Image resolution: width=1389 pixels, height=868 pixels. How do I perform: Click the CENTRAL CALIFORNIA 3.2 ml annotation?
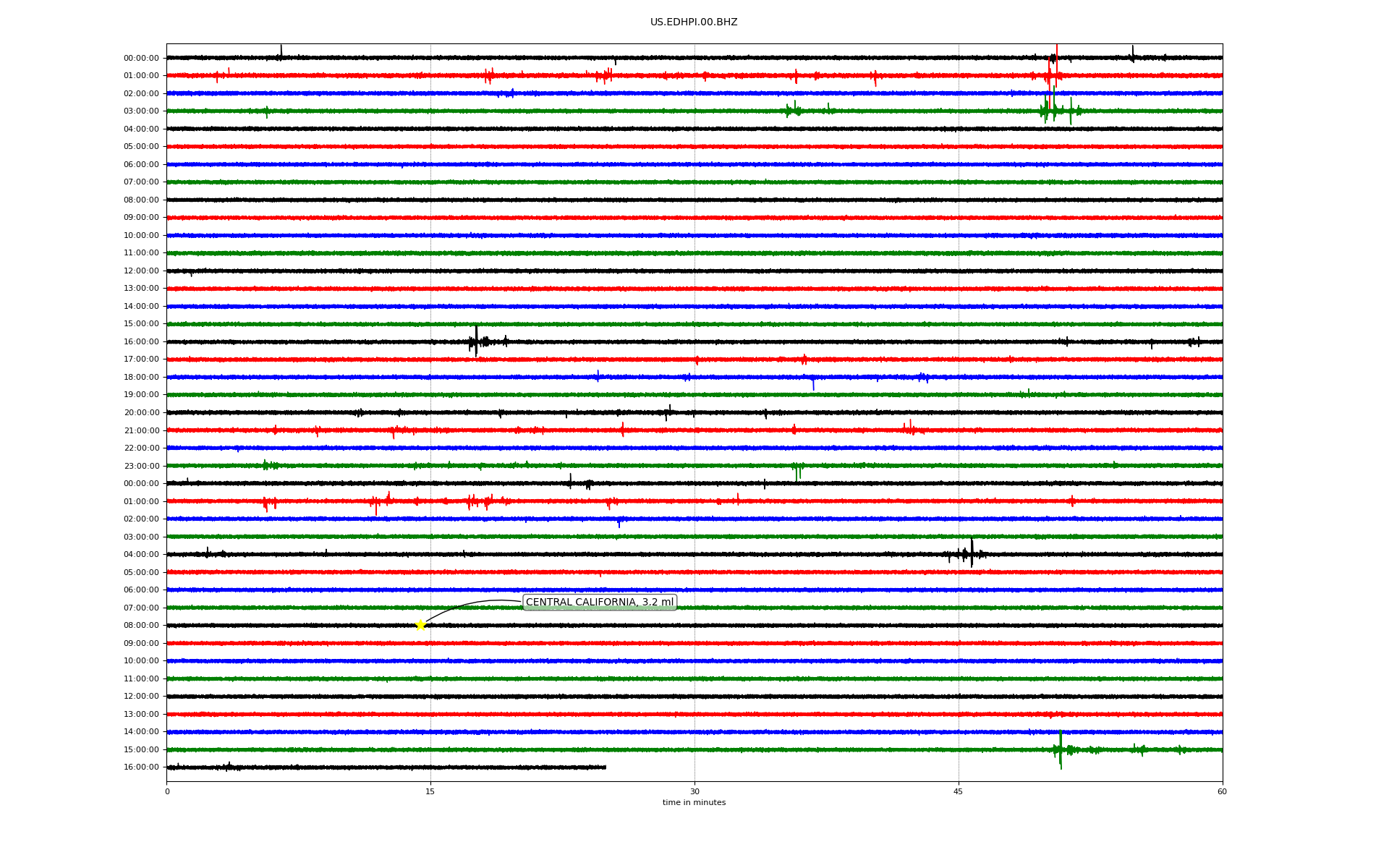(599, 602)
